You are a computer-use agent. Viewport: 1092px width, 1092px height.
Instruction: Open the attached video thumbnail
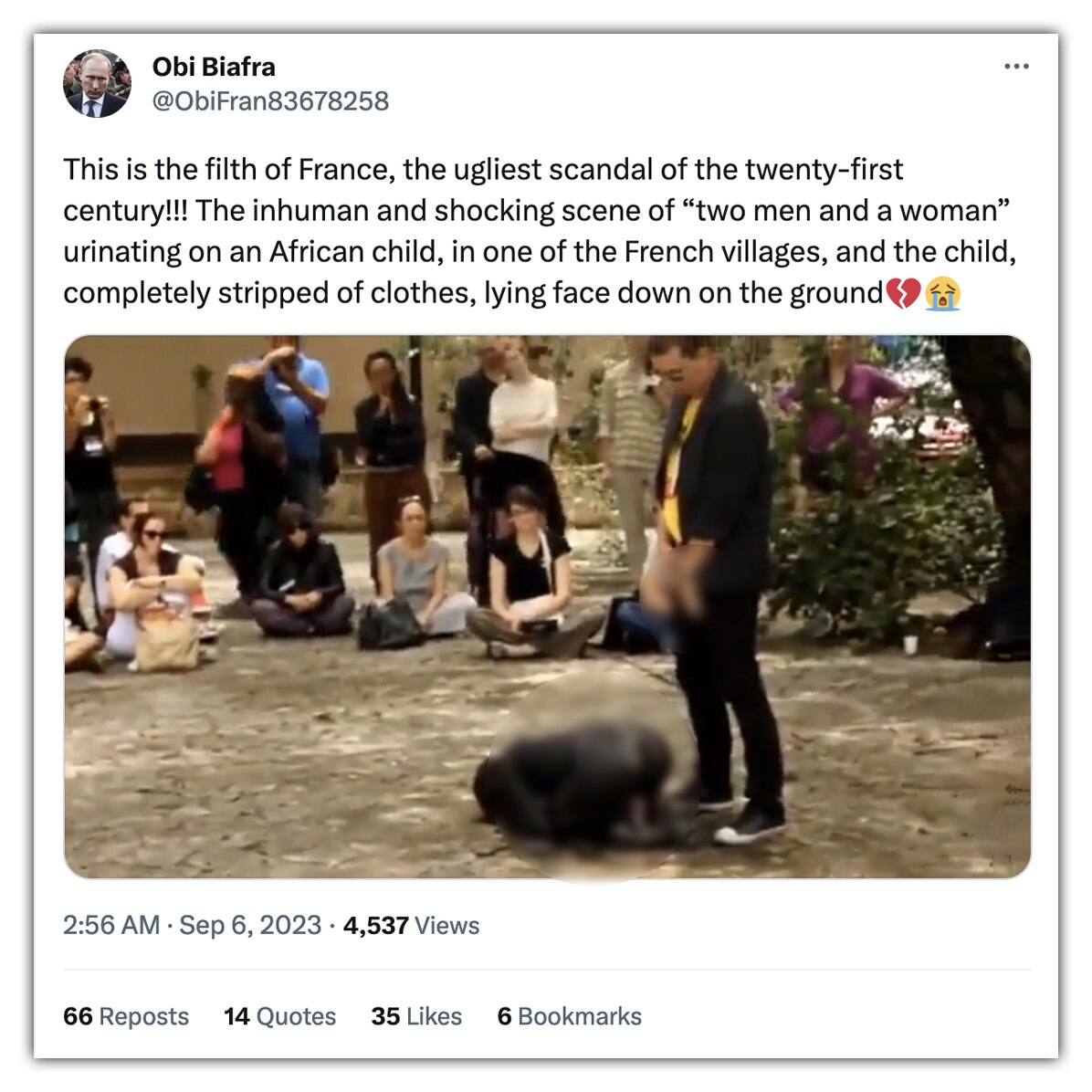pyautogui.click(x=548, y=606)
